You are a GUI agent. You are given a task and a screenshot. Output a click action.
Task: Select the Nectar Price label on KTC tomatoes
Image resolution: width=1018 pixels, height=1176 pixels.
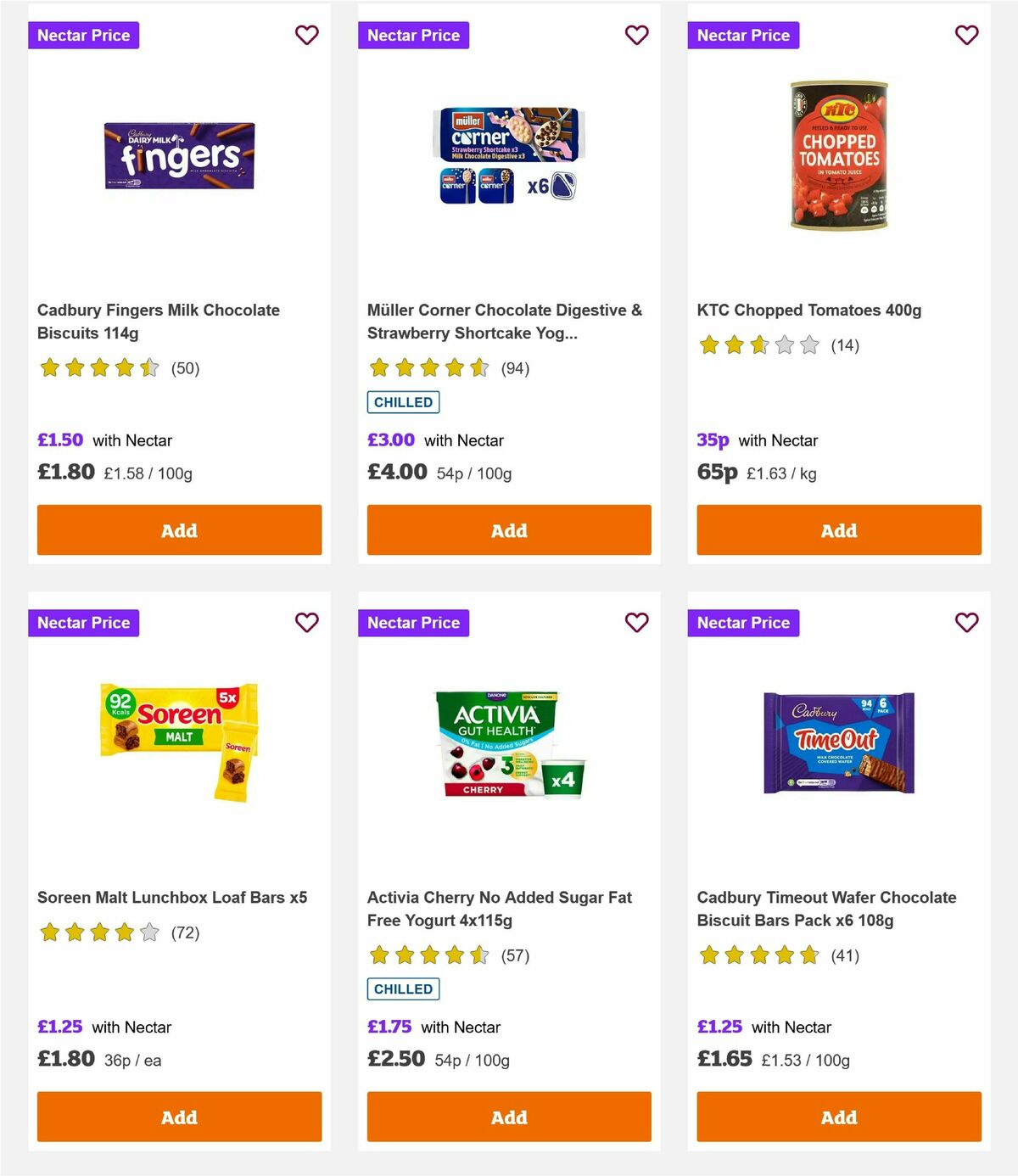(x=743, y=35)
